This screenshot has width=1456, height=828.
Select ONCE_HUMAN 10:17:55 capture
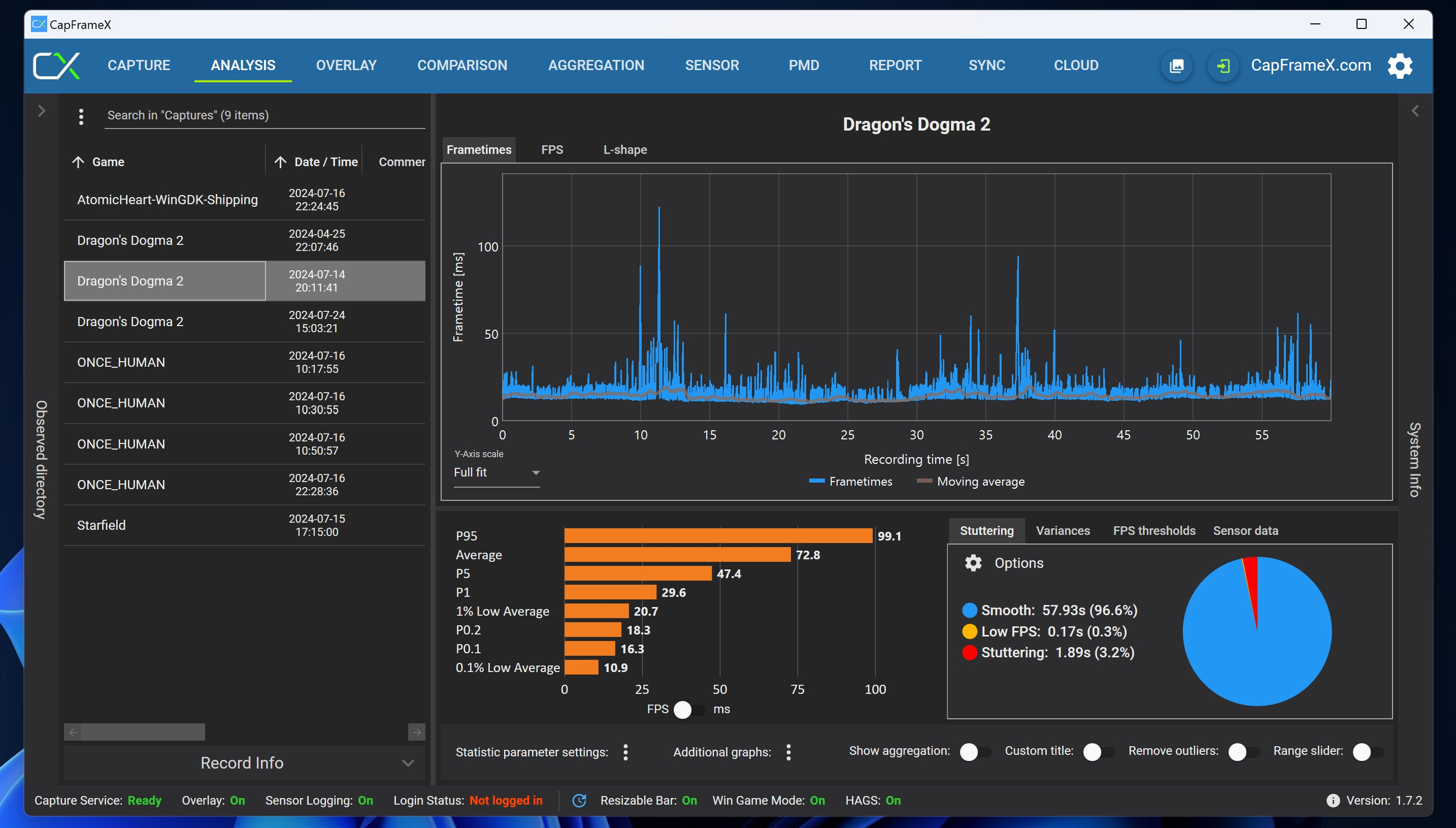[244, 362]
